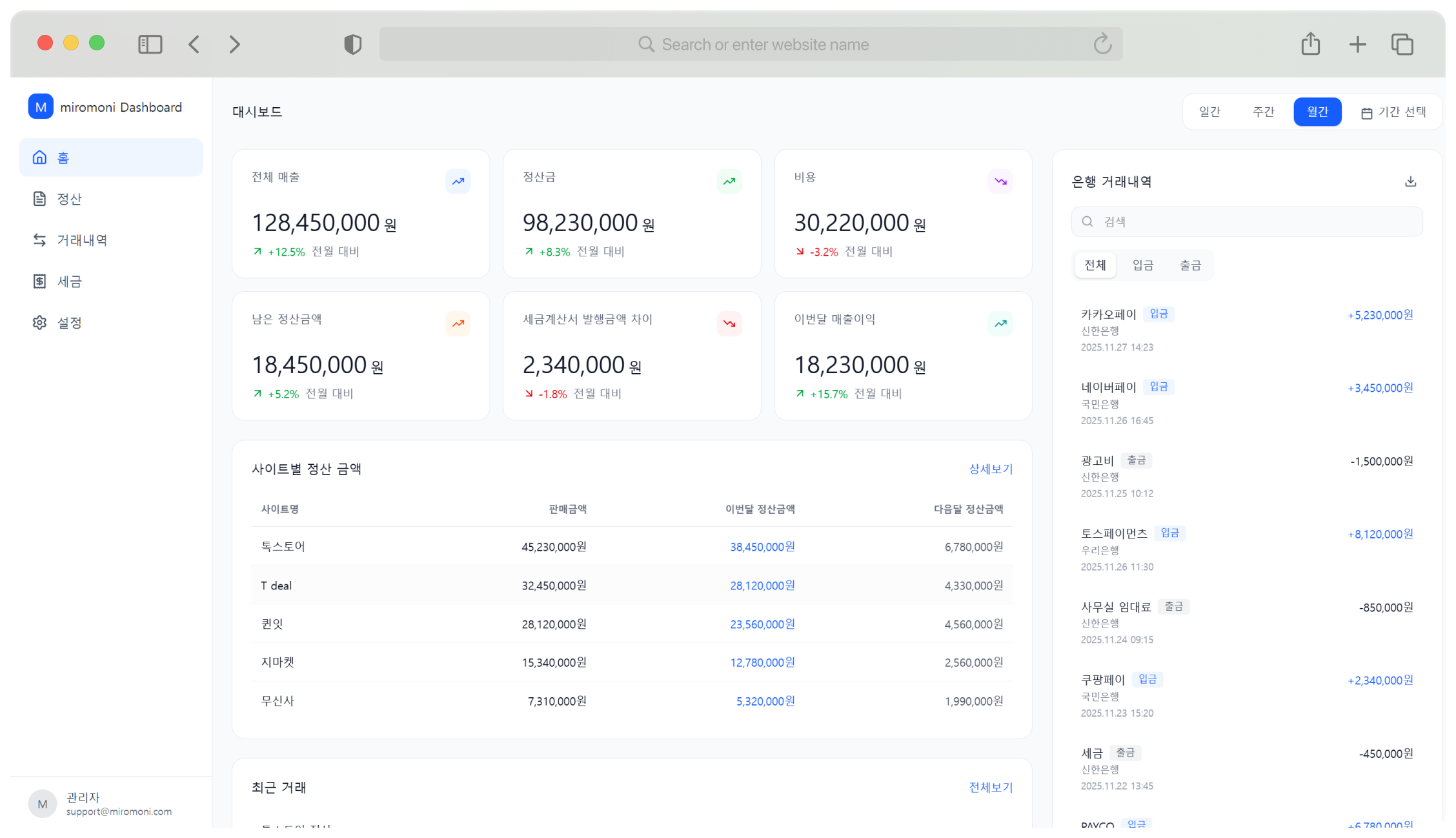Screen dimensions: 1456x838
Task: Click the 세금계산서 발행금액 차이 red icon
Action: point(729,323)
